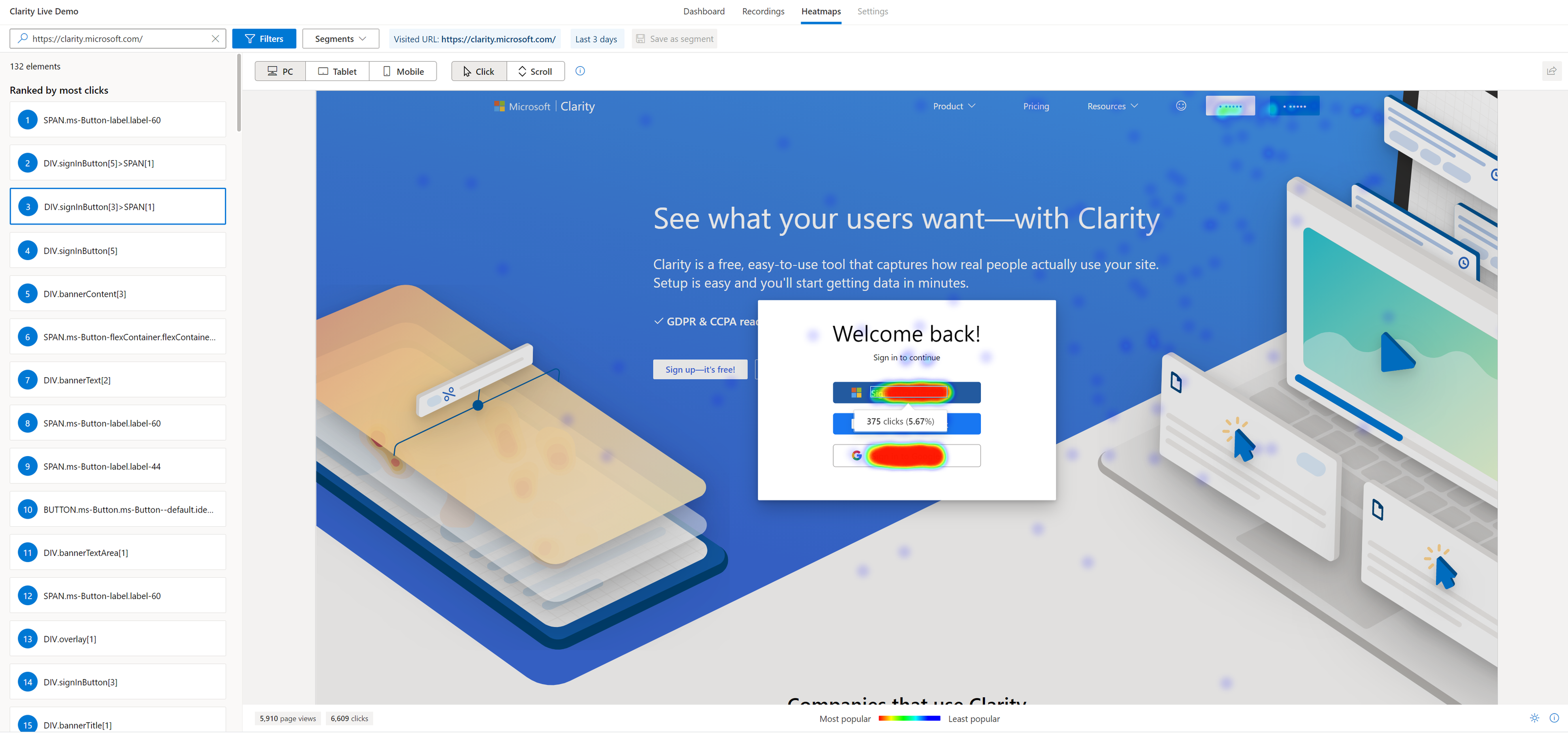Screen dimensions: 1568x733
Task: Toggle heatmap type to Scroll
Action: 535,71
